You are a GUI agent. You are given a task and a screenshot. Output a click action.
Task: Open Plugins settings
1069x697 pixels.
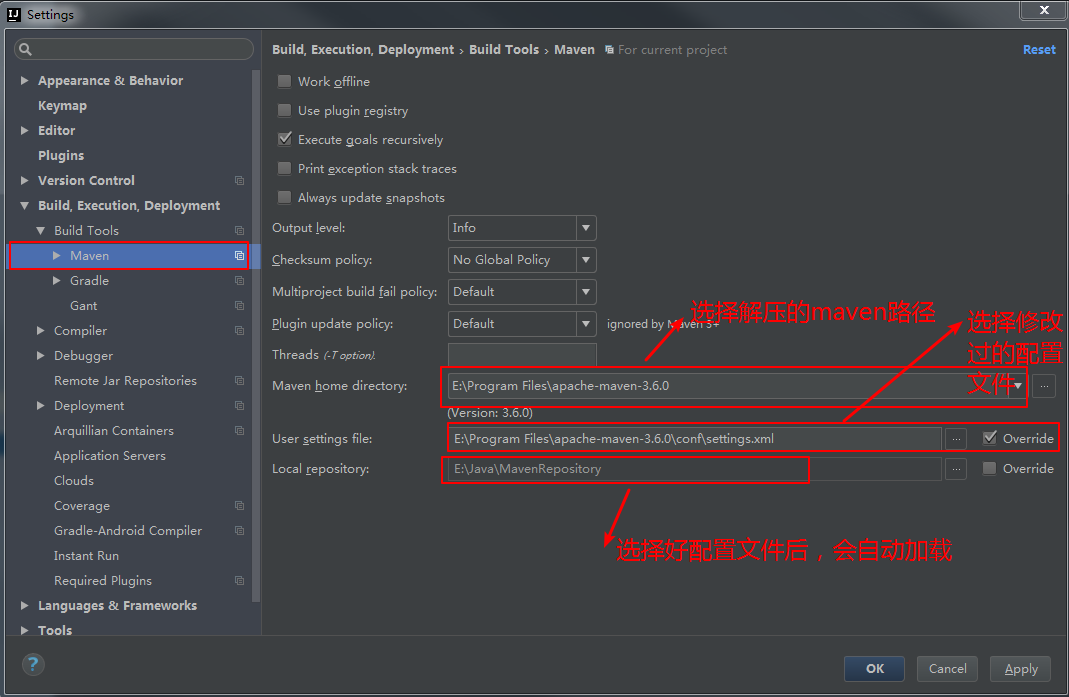tap(61, 155)
